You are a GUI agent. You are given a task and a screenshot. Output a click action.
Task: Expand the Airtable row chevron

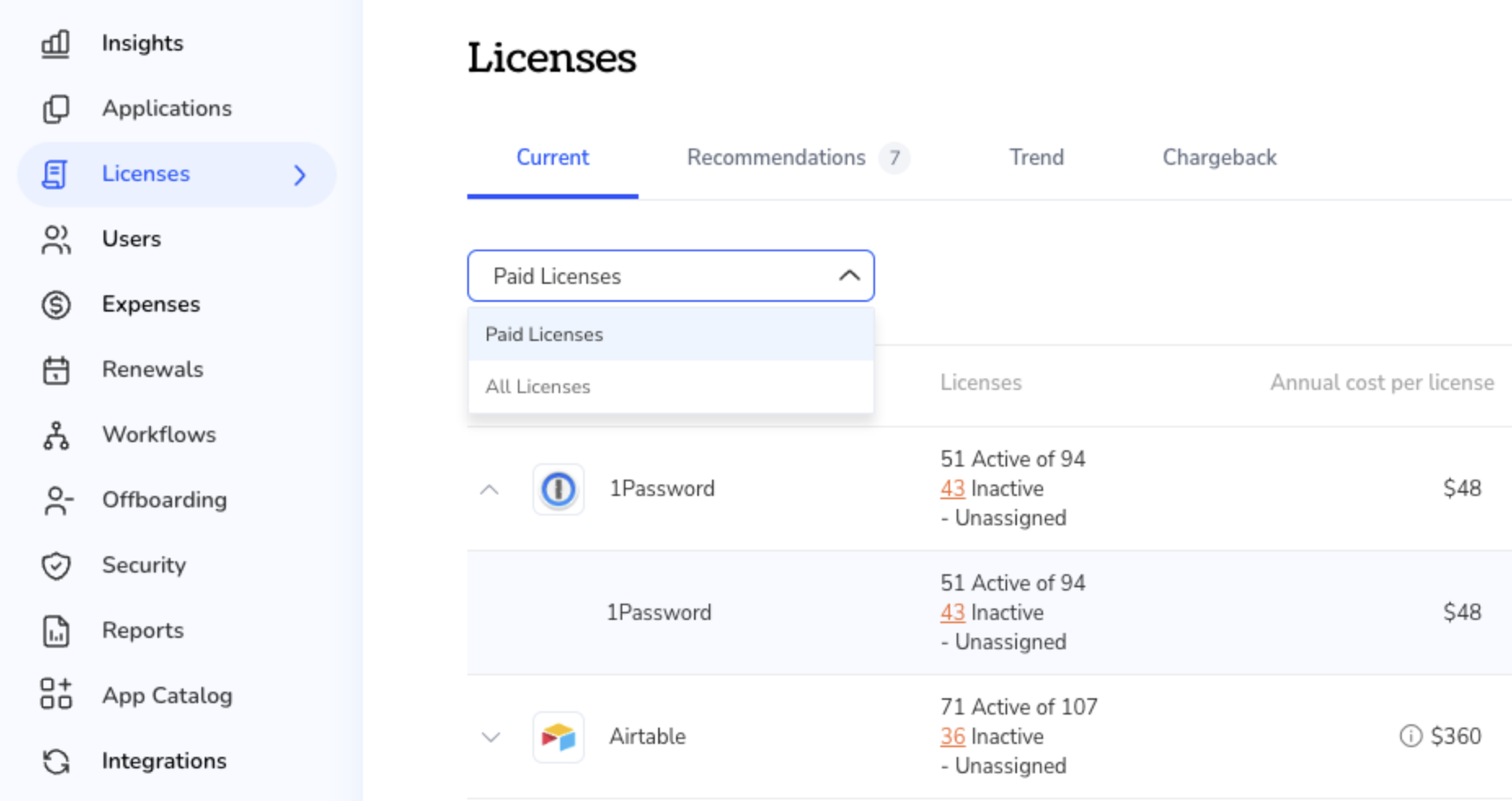point(490,737)
